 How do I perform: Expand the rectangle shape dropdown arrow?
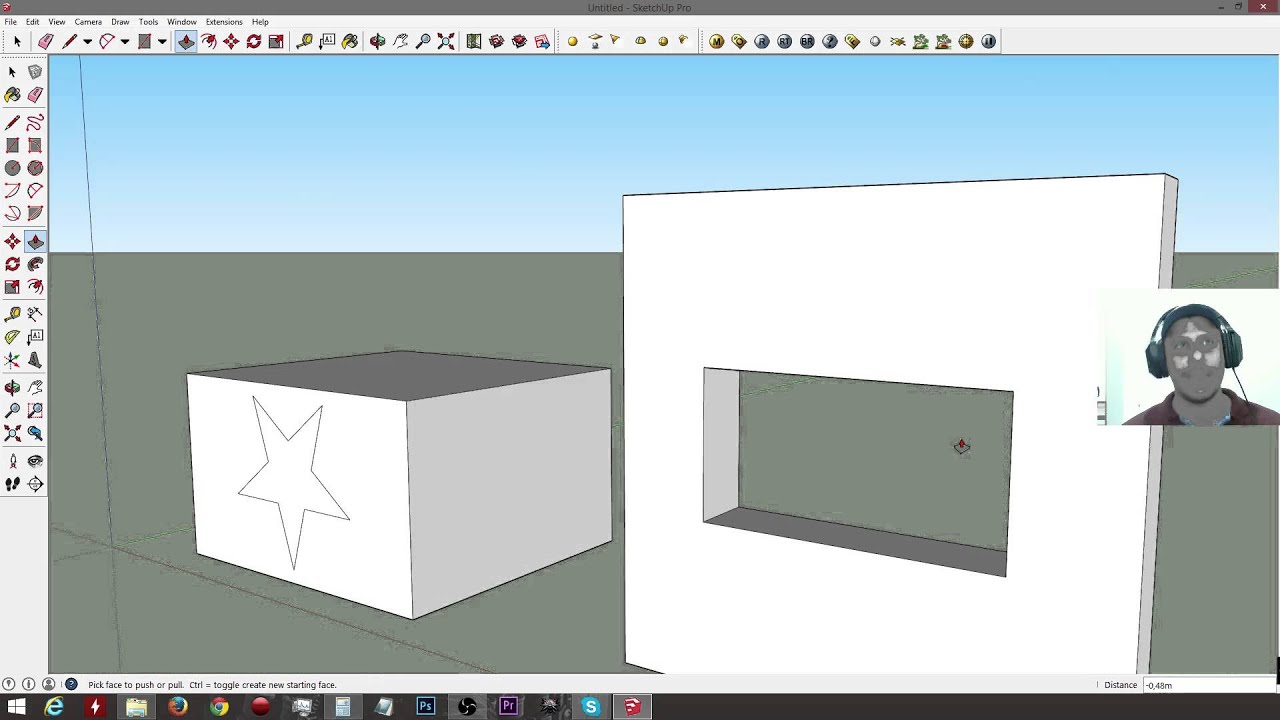(161, 41)
